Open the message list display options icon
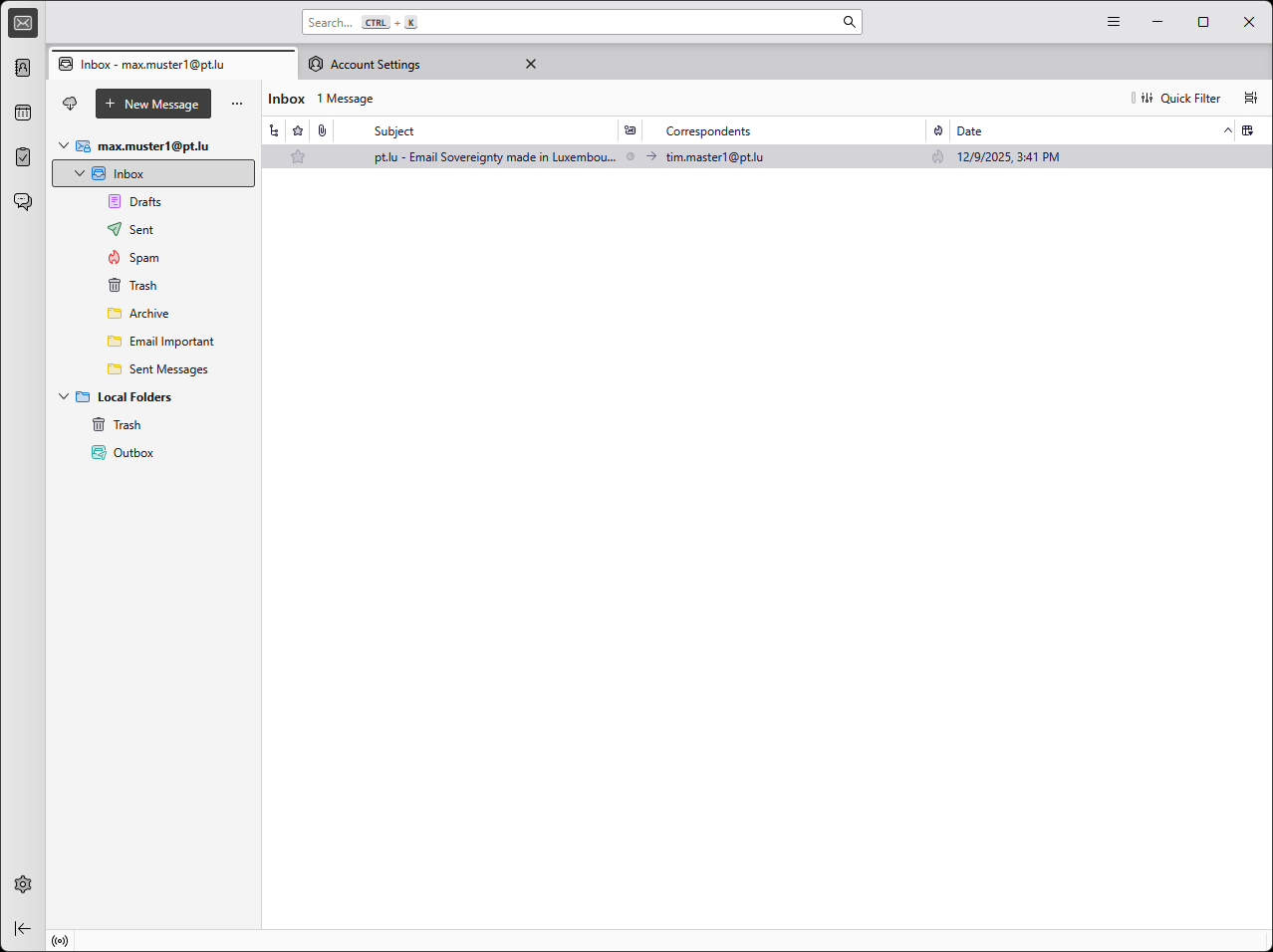1273x952 pixels. click(x=1251, y=98)
